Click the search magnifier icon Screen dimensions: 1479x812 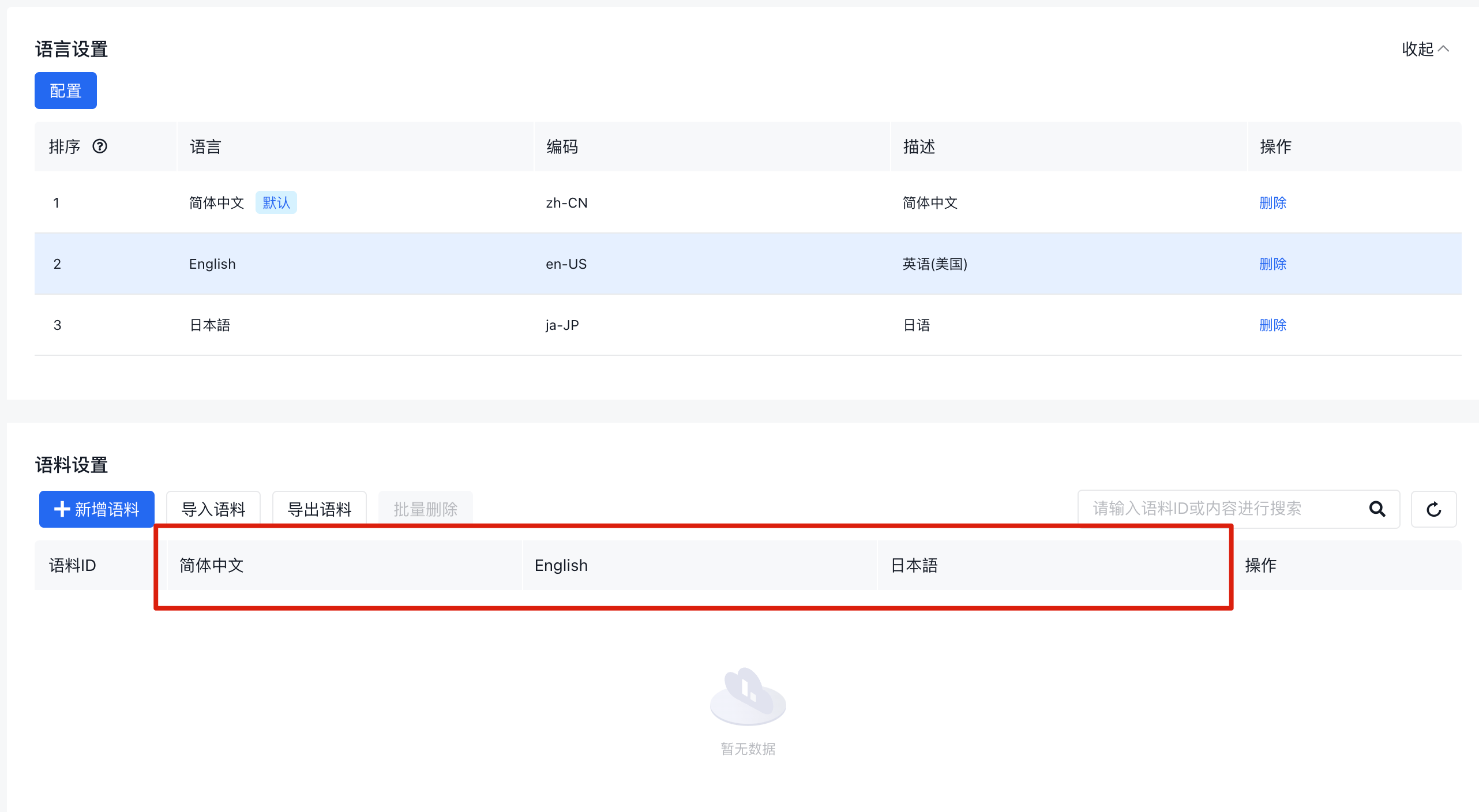tap(1377, 509)
